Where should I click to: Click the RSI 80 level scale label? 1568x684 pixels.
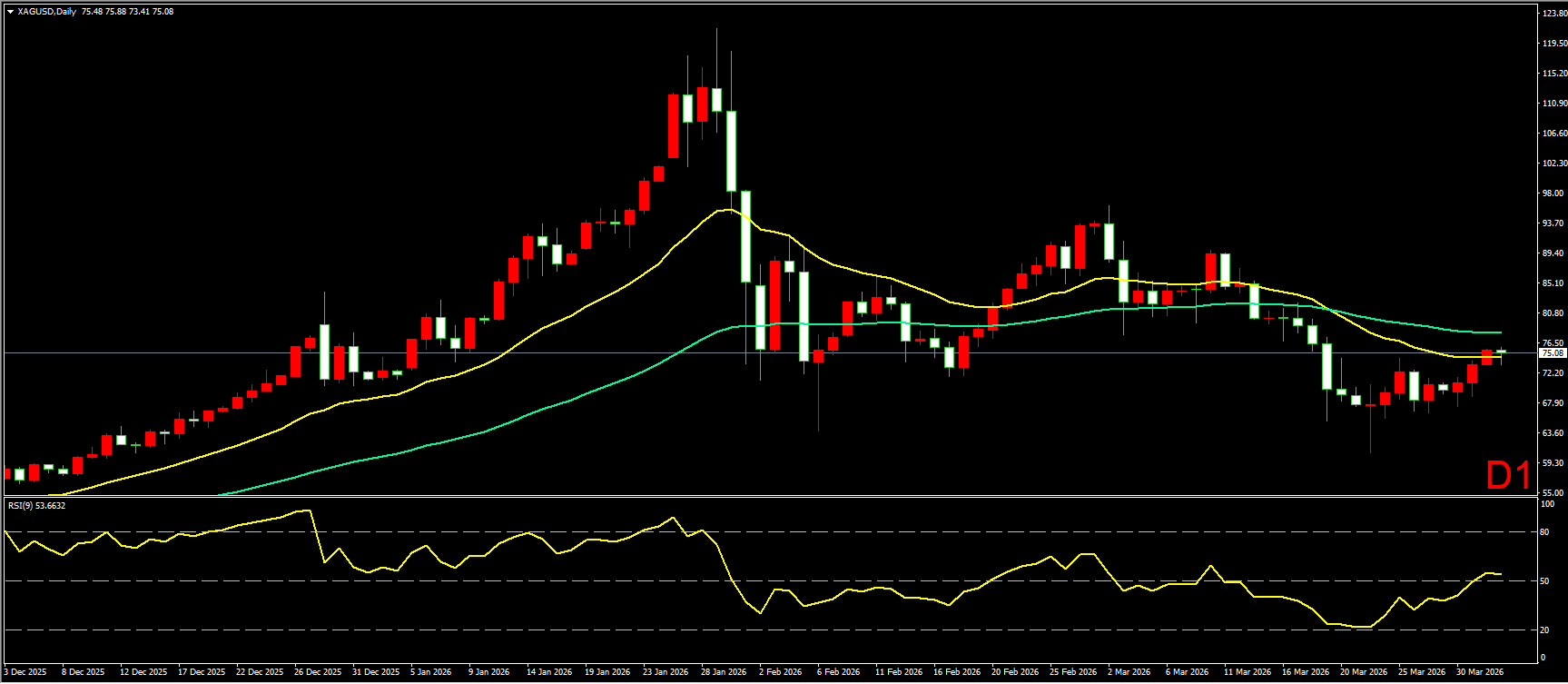tap(1544, 532)
